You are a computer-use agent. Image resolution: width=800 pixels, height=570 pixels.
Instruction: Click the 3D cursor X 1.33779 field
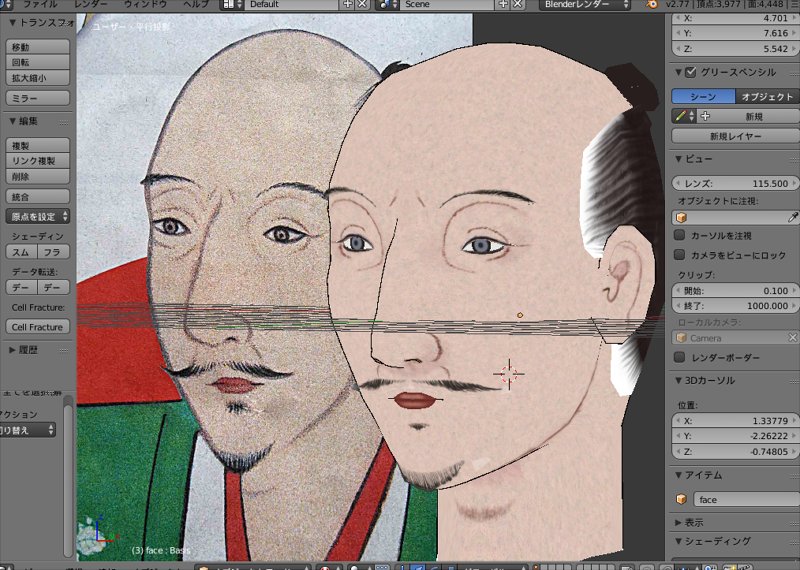click(x=735, y=421)
